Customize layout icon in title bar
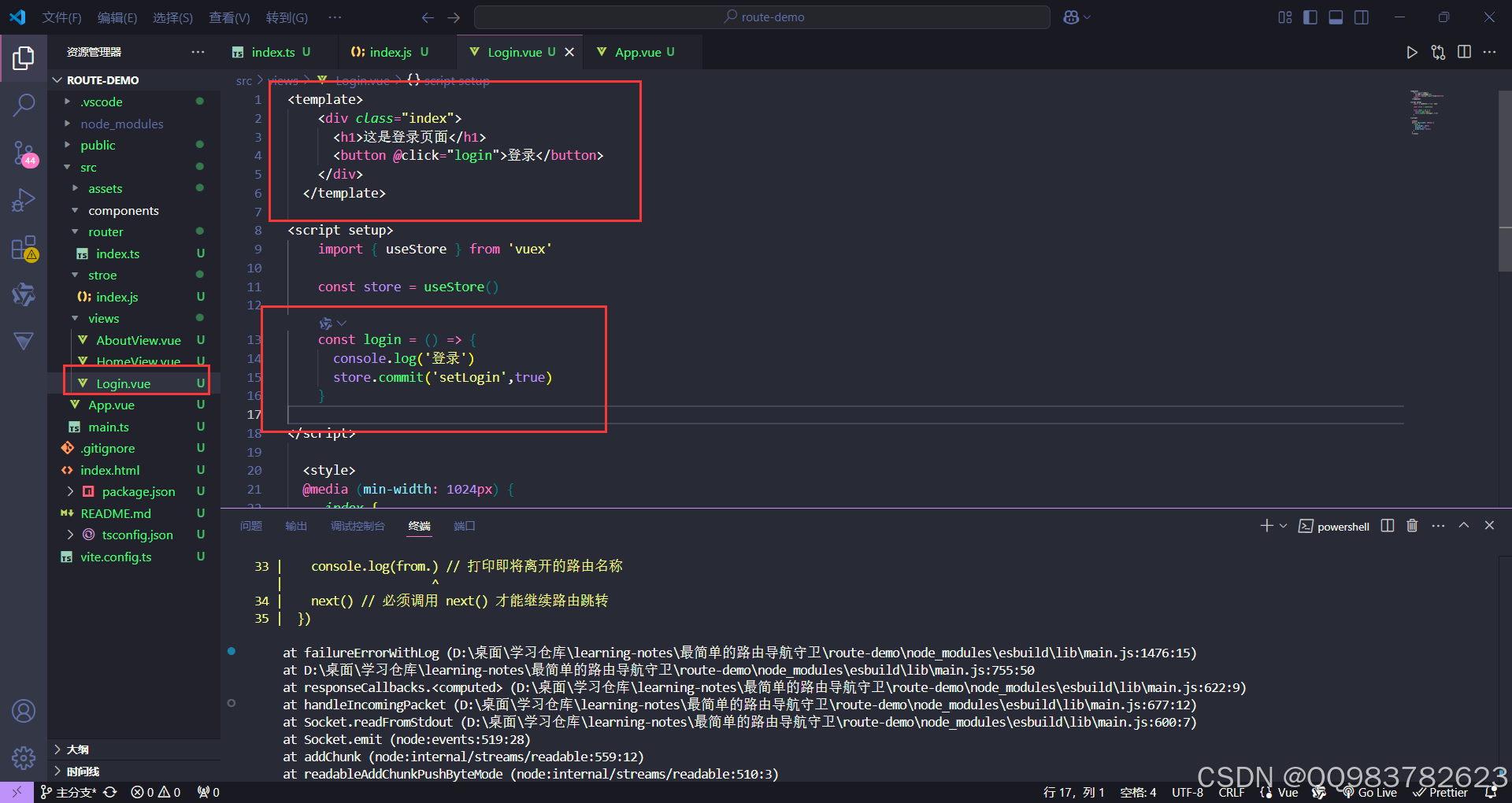The width and height of the screenshot is (1512, 803). pyautogui.click(x=1285, y=17)
